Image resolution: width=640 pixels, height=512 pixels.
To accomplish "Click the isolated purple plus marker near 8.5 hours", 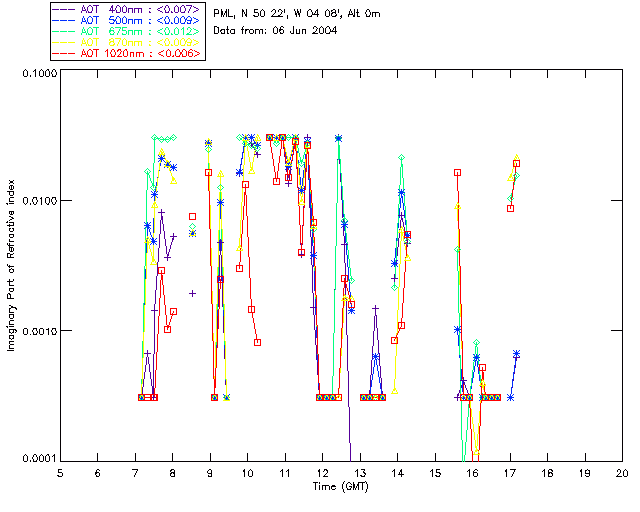I will click(x=192, y=293).
